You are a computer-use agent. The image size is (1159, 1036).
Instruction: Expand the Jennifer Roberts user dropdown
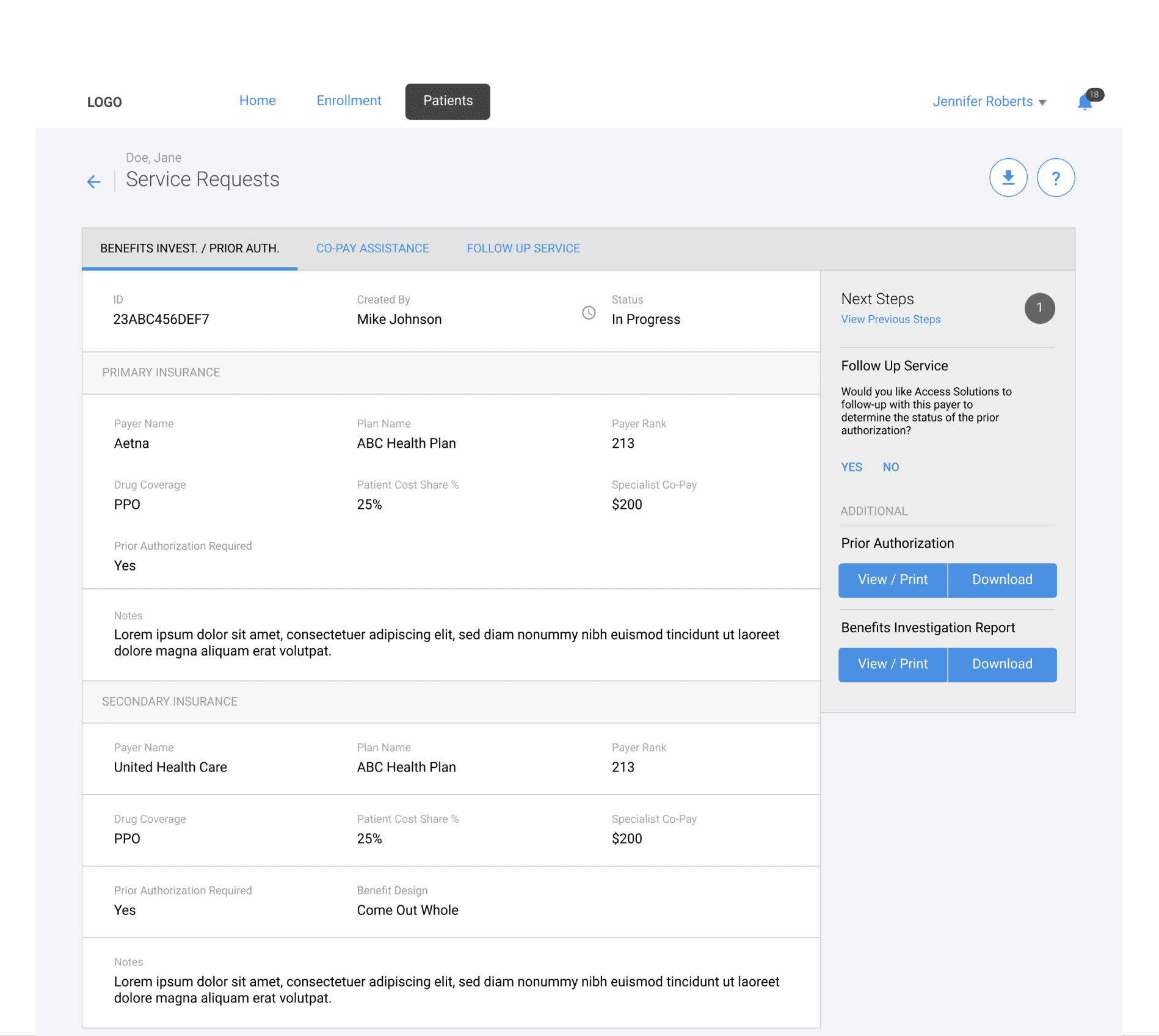(989, 101)
